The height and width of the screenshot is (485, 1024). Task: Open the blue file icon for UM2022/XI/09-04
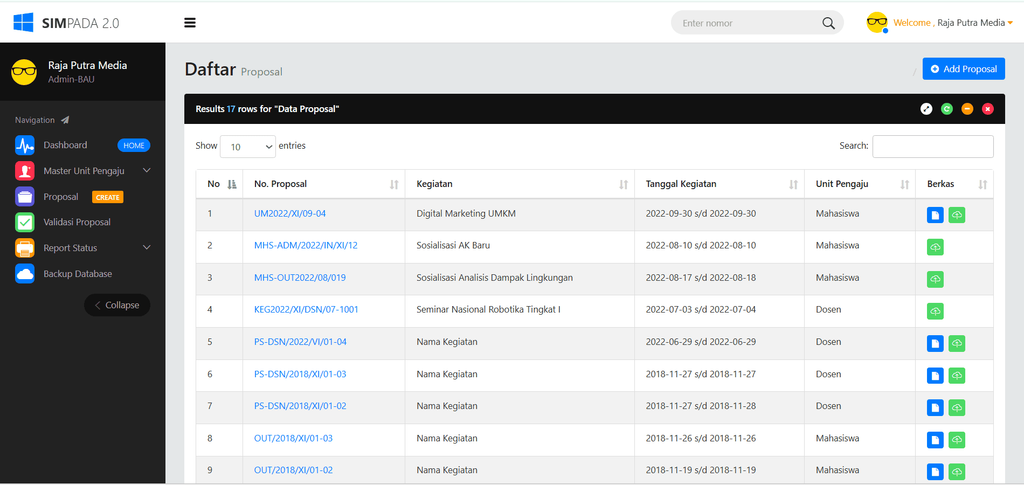click(x=935, y=215)
